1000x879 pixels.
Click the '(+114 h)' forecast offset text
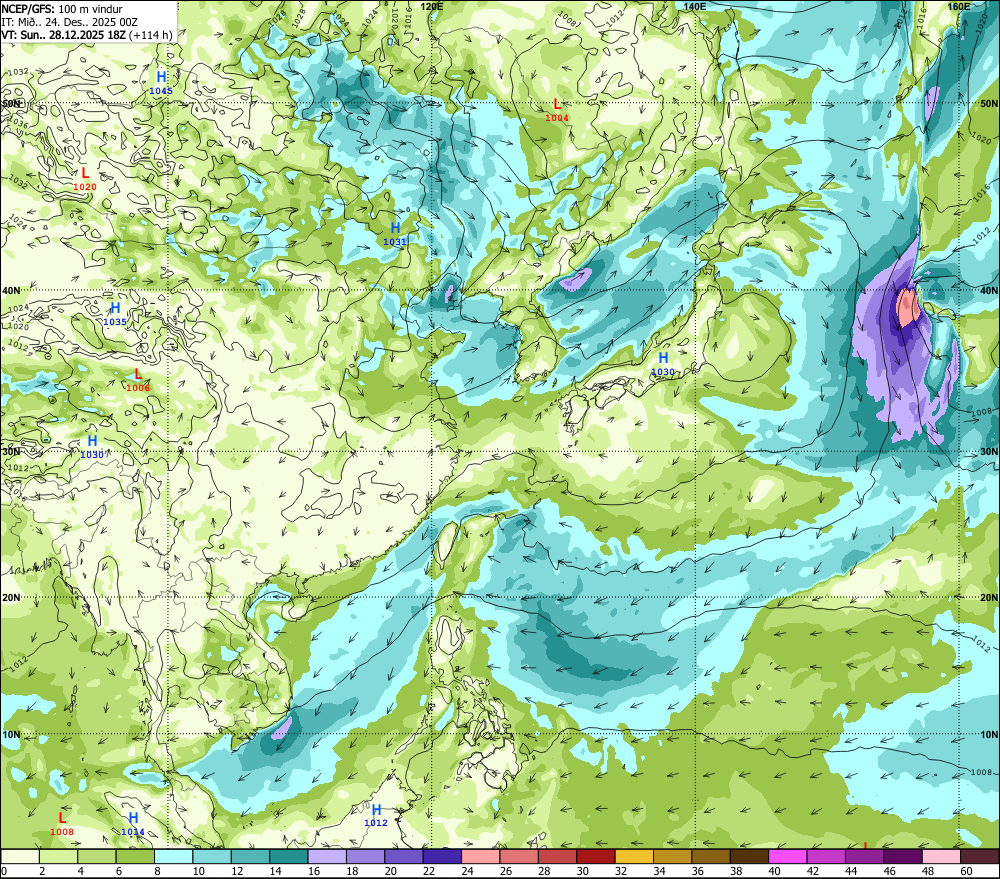click(x=151, y=34)
